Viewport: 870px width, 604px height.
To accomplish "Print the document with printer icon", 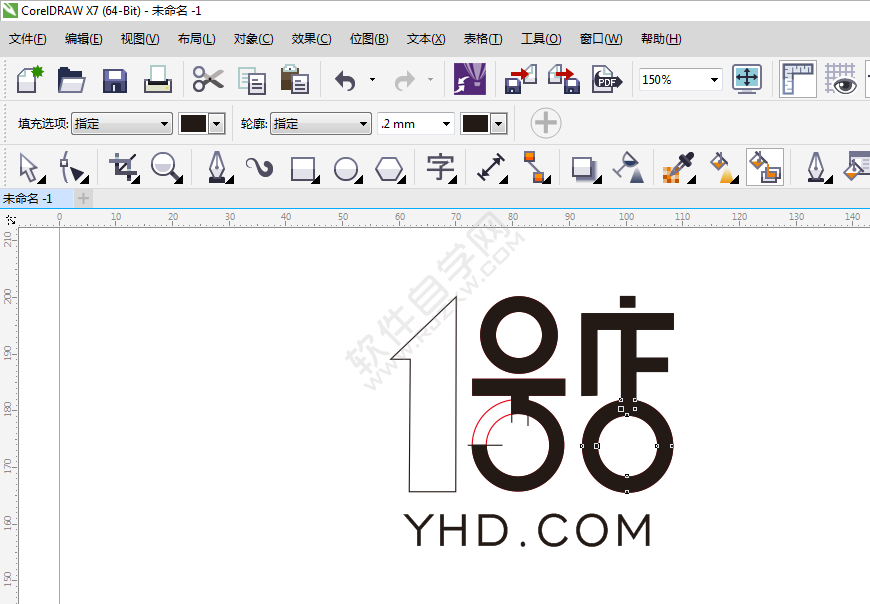I will (158, 79).
